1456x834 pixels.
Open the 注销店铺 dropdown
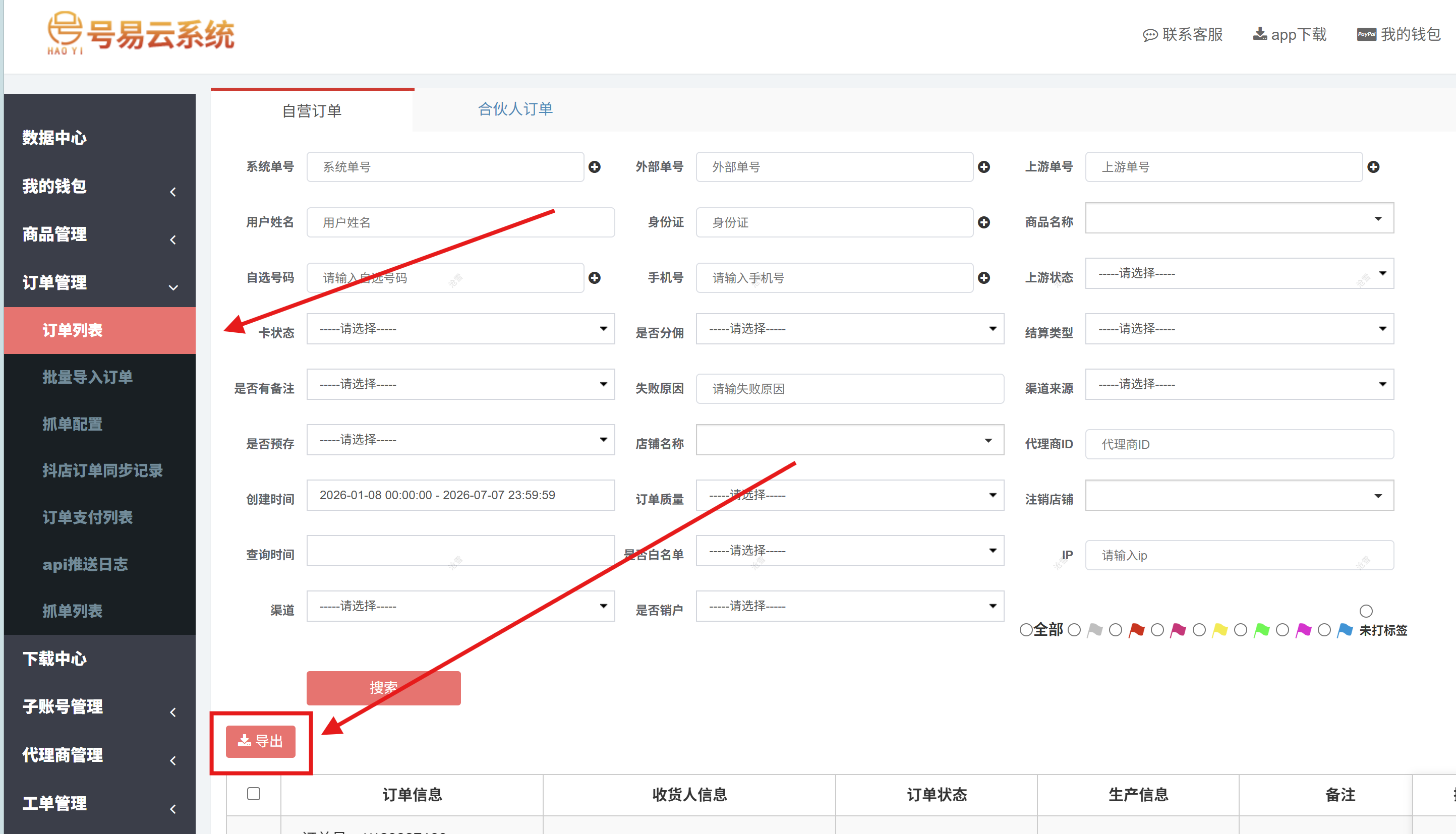1240,496
